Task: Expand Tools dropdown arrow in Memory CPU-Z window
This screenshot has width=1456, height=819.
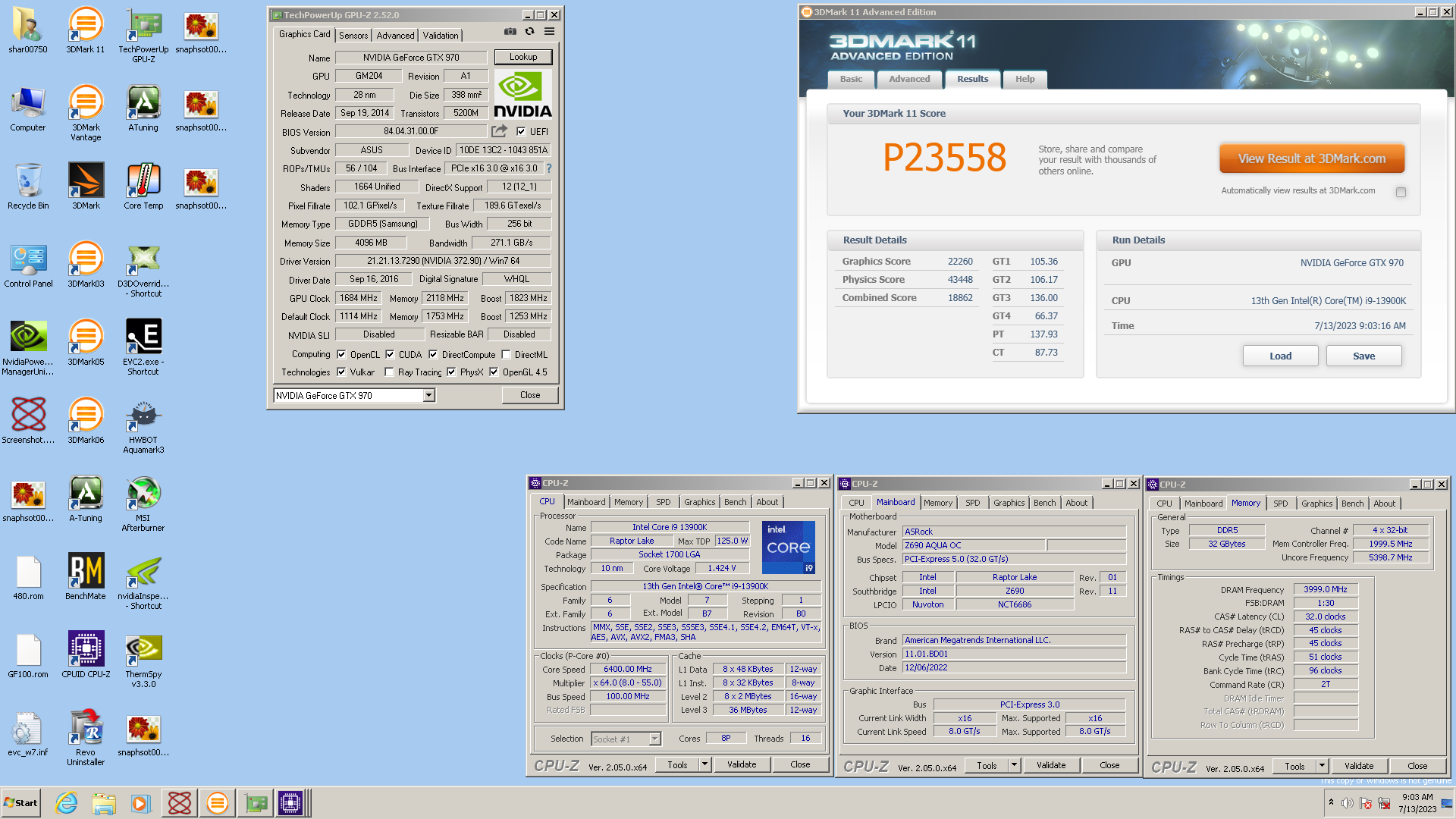Action: click(x=1322, y=766)
